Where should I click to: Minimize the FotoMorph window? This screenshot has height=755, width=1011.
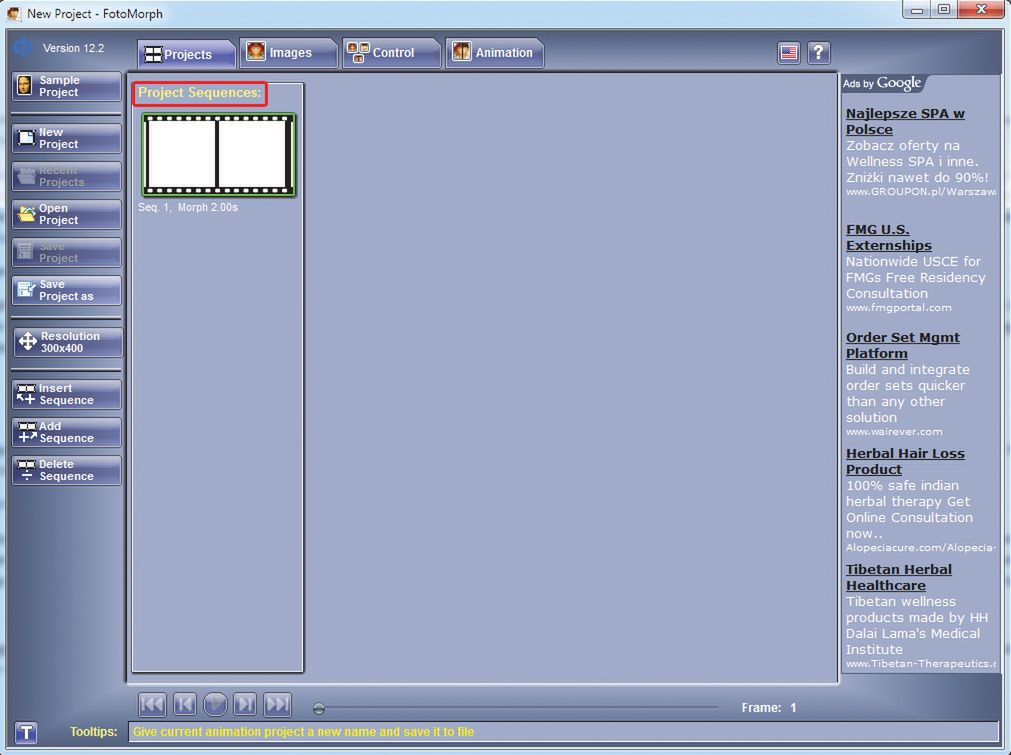[918, 10]
